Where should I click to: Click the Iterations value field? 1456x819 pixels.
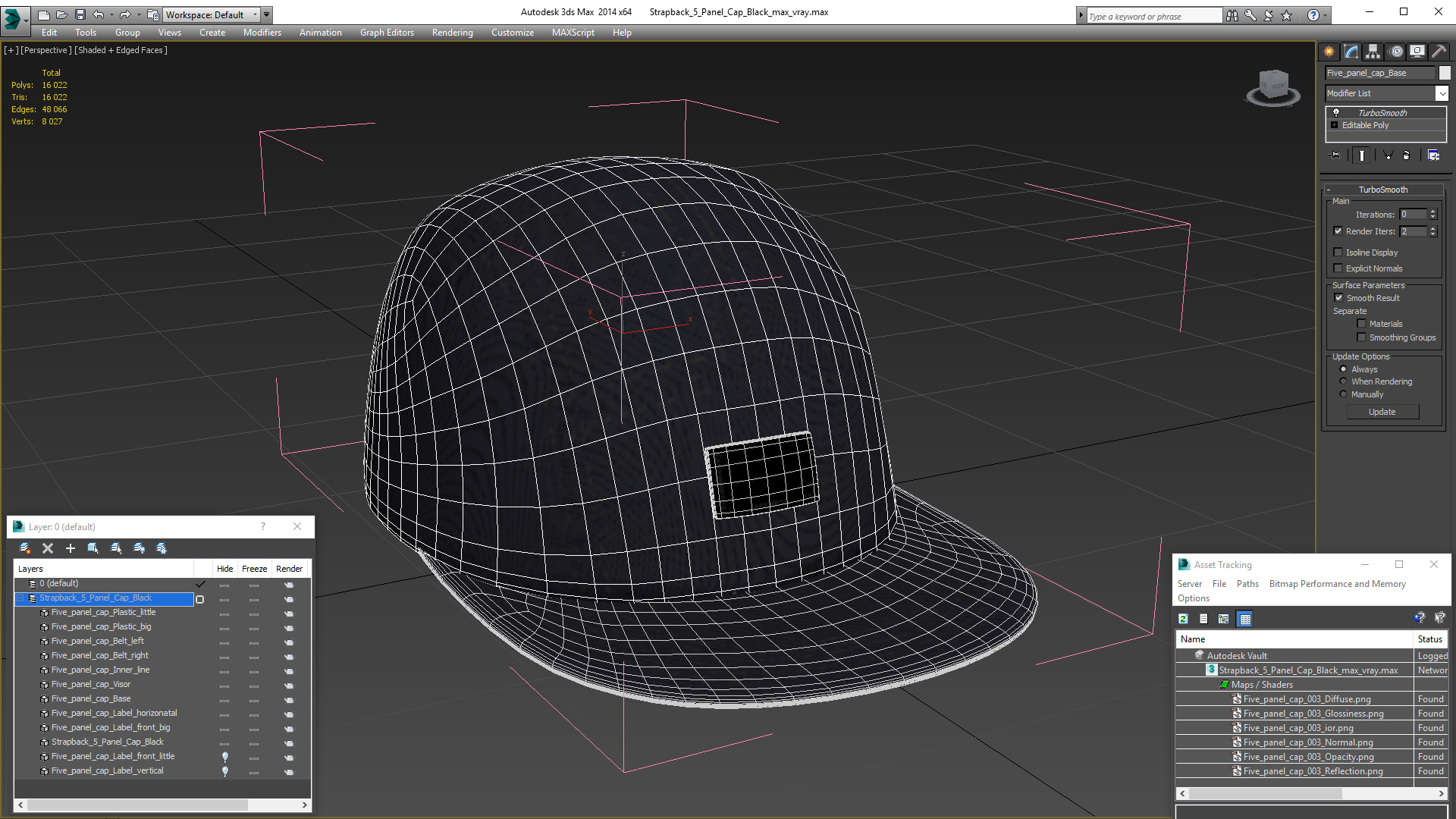click(1413, 215)
